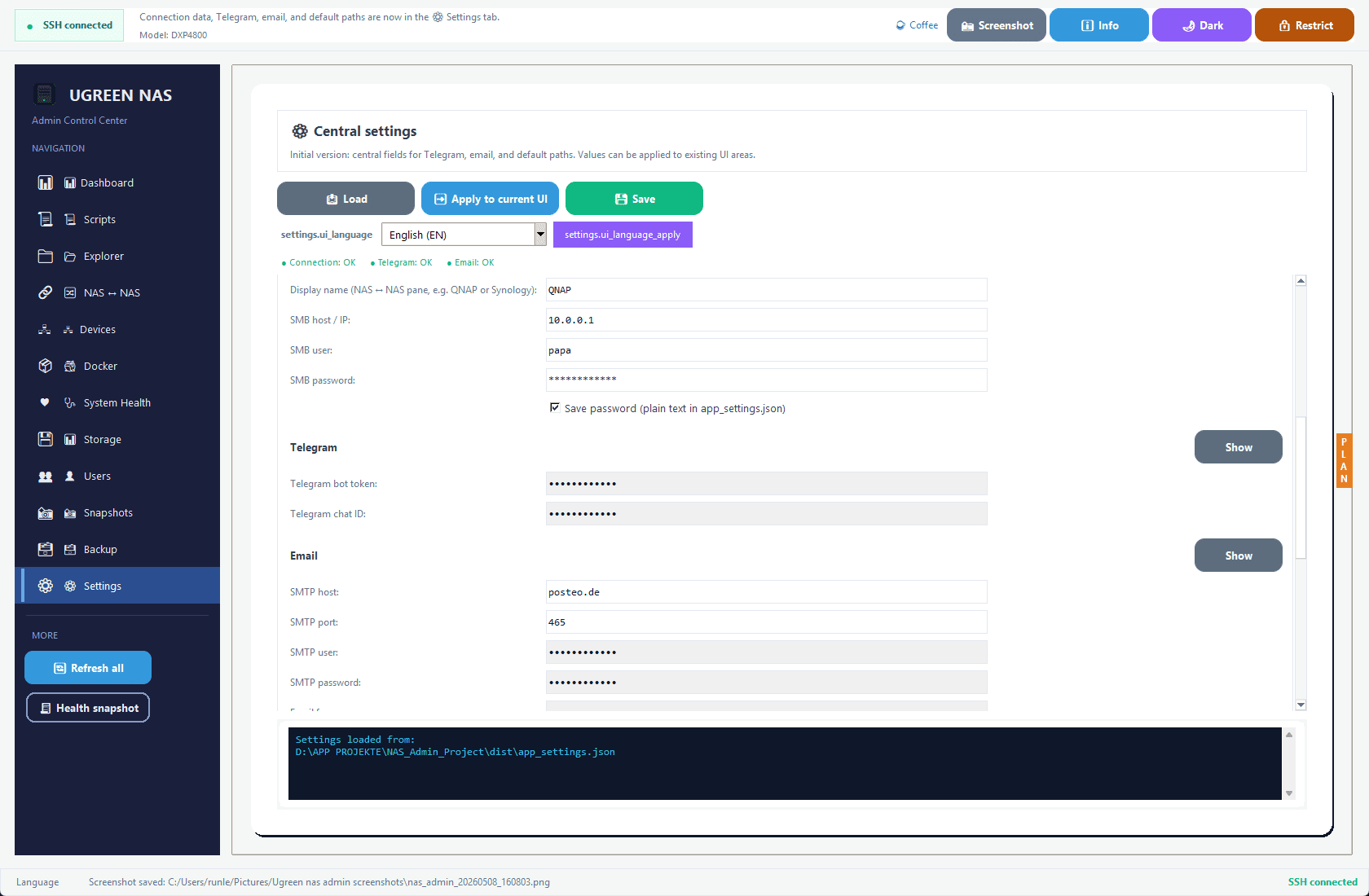
Task: Click the Telegram chat ID field
Action: tap(767, 514)
